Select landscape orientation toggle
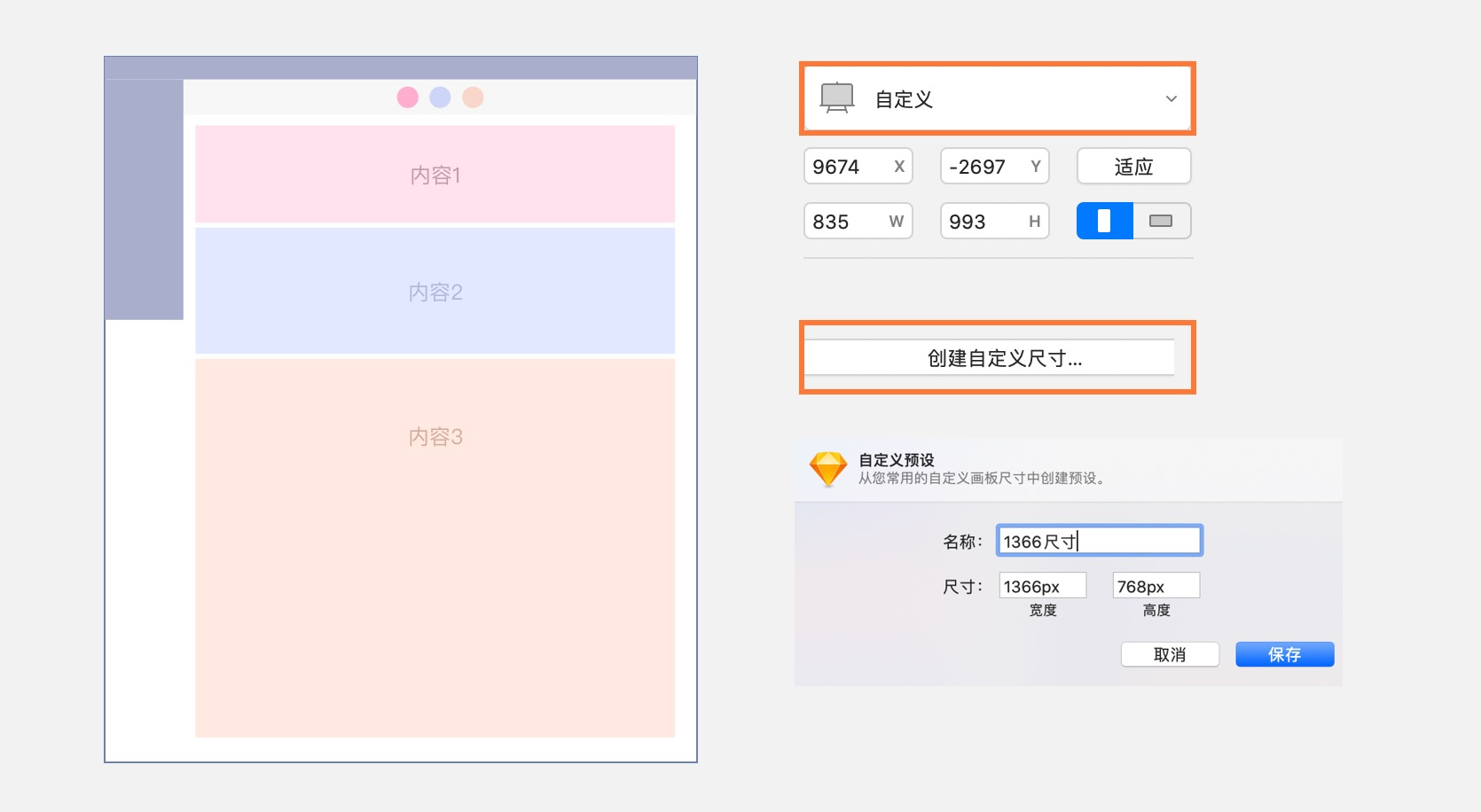 [1161, 221]
